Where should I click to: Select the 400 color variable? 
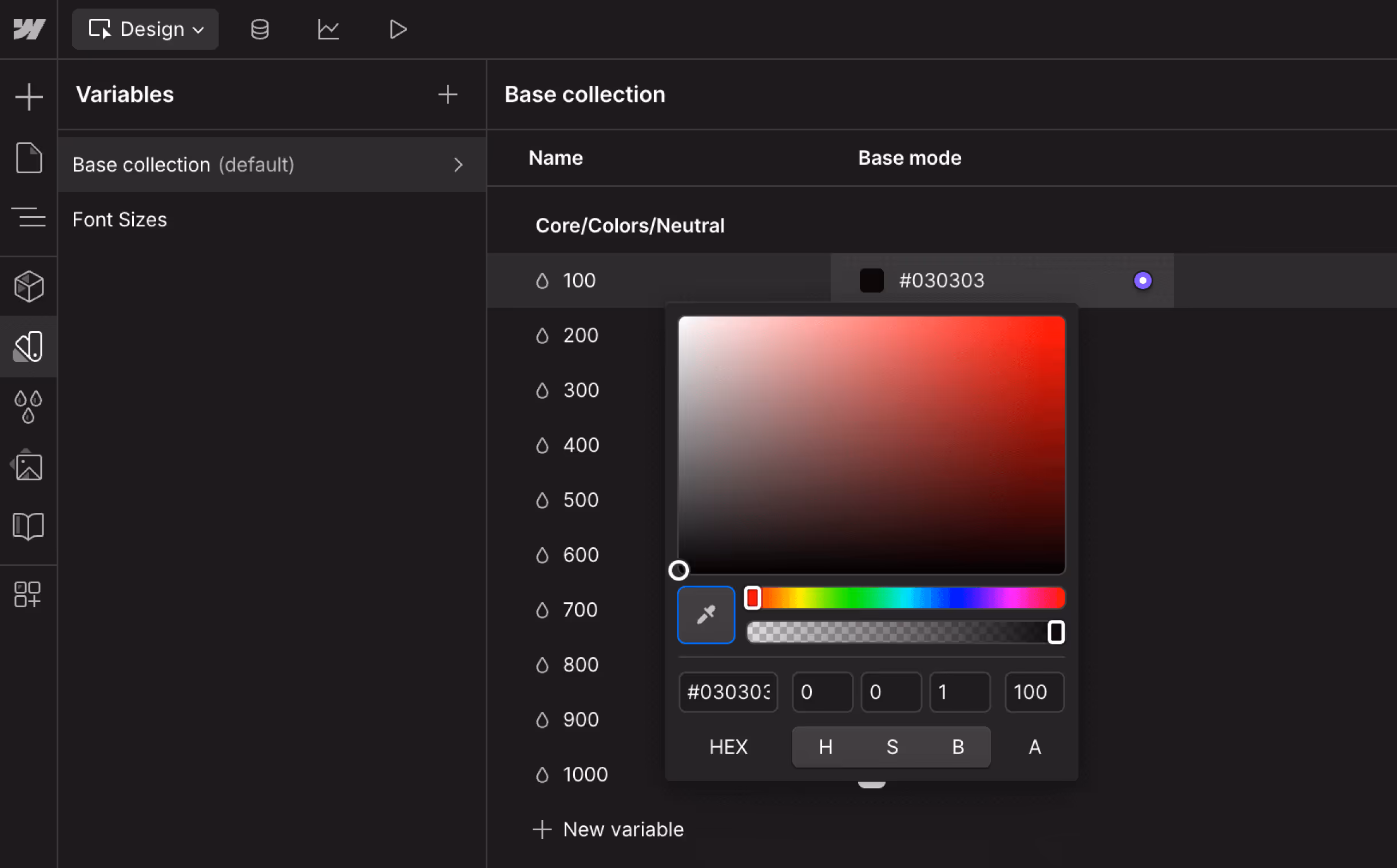click(x=581, y=445)
